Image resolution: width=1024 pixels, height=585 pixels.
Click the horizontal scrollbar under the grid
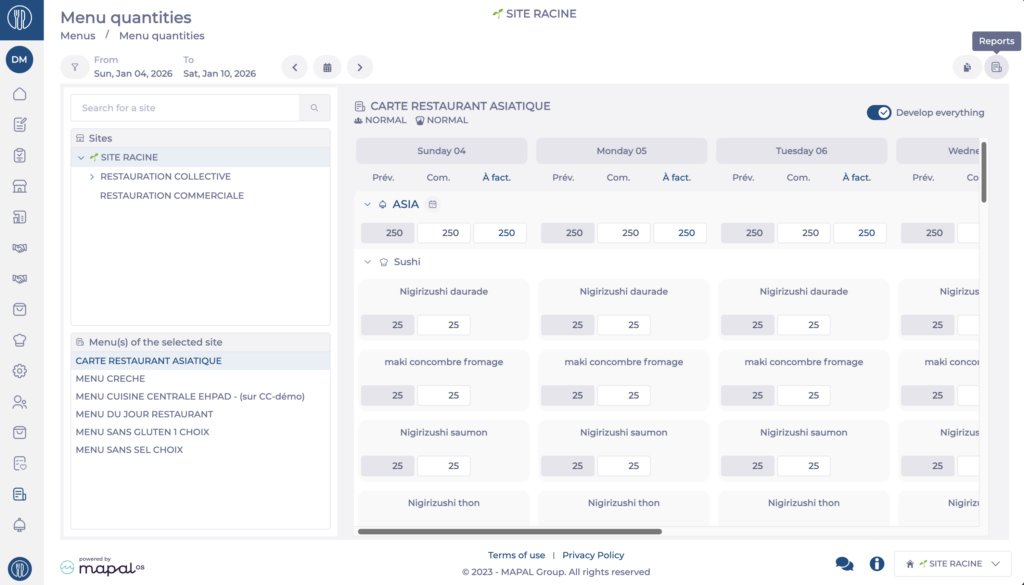tap(509, 531)
